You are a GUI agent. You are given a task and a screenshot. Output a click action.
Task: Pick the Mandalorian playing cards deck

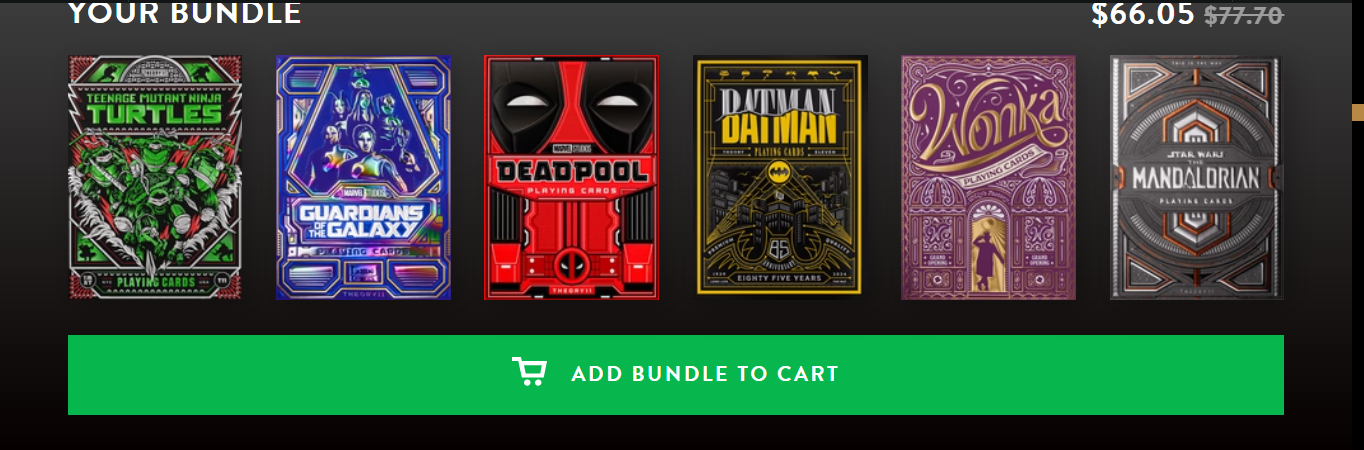point(1197,177)
